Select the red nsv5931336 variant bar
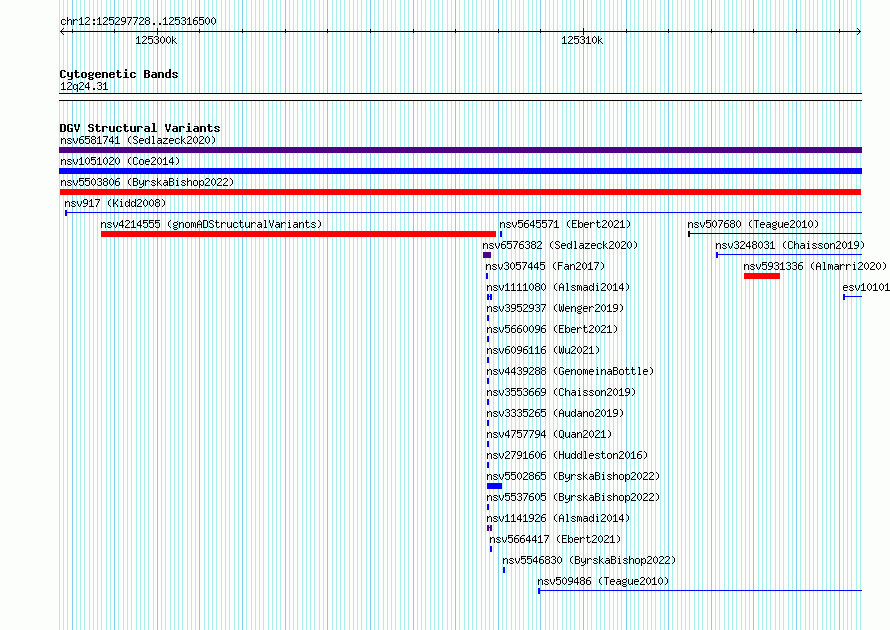The height and width of the screenshot is (630, 890). [762, 276]
